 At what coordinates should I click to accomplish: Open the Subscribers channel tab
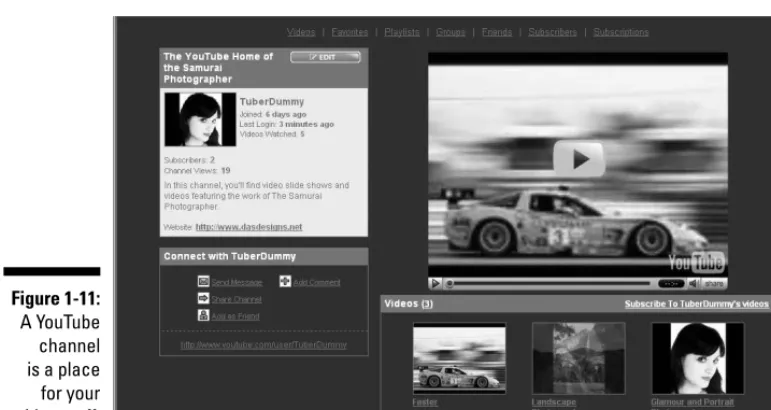tap(552, 32)
